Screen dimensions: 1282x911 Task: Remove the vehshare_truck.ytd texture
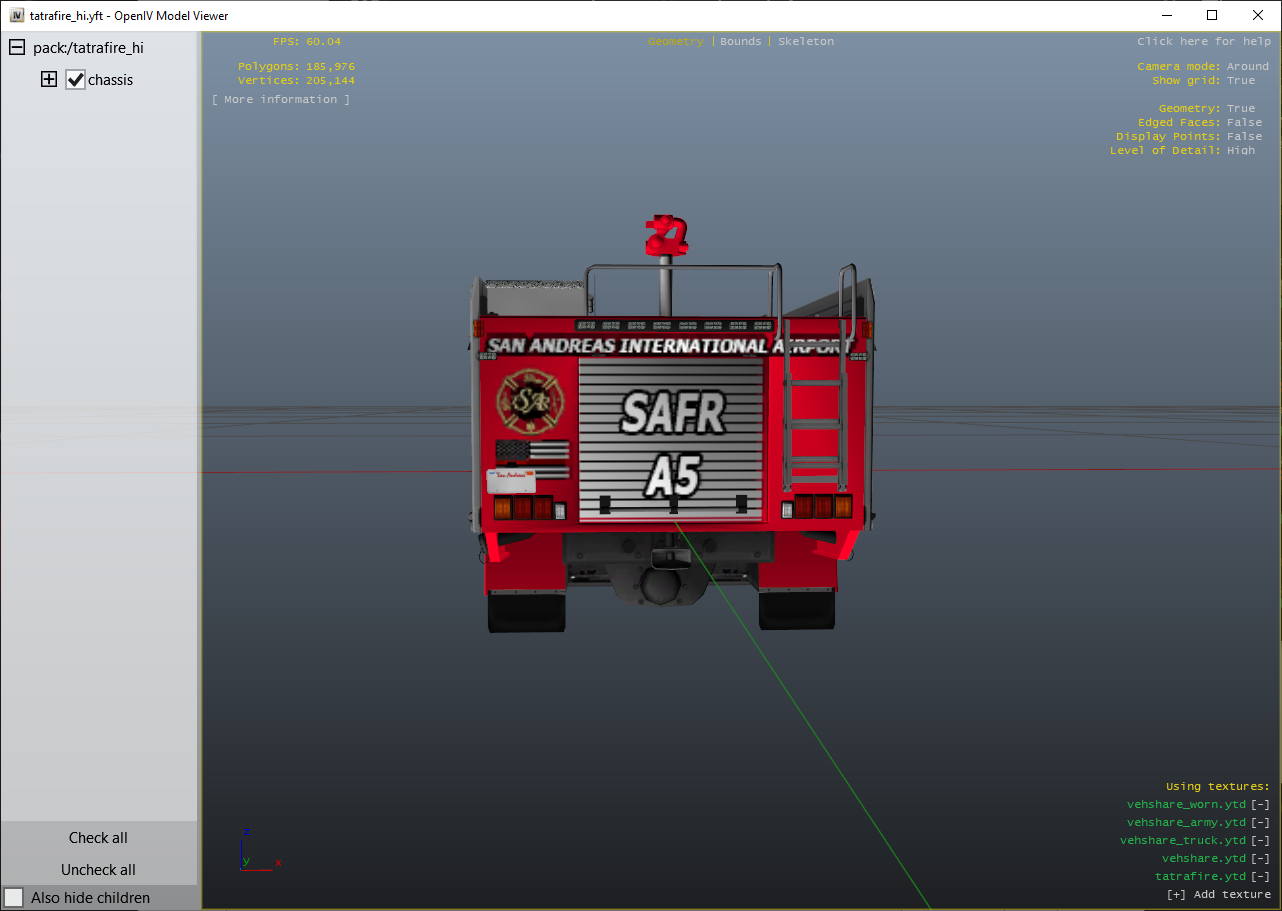(x=1261, y=841)
